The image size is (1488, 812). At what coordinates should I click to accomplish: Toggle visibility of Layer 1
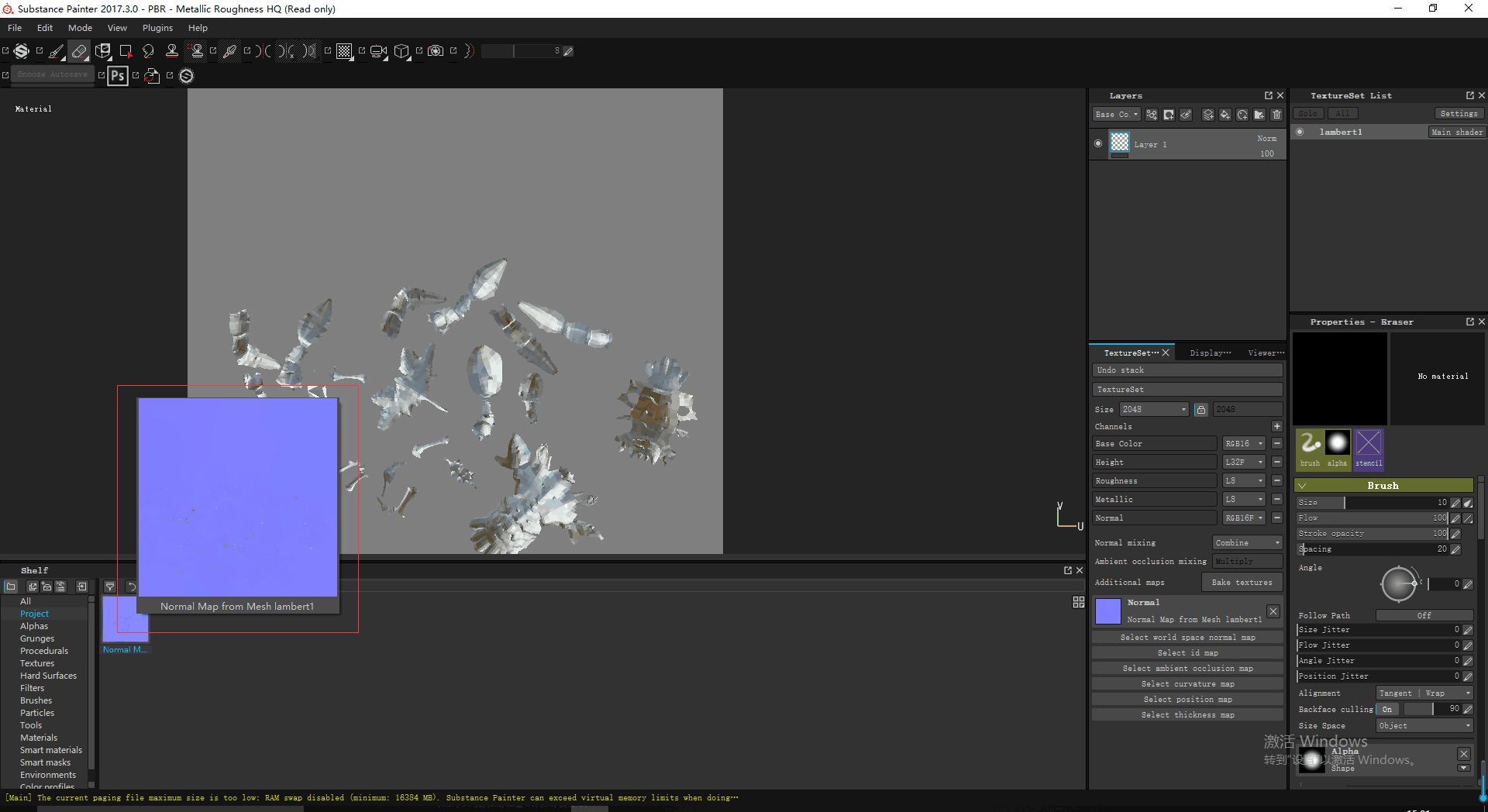[x=1098, y=143]
